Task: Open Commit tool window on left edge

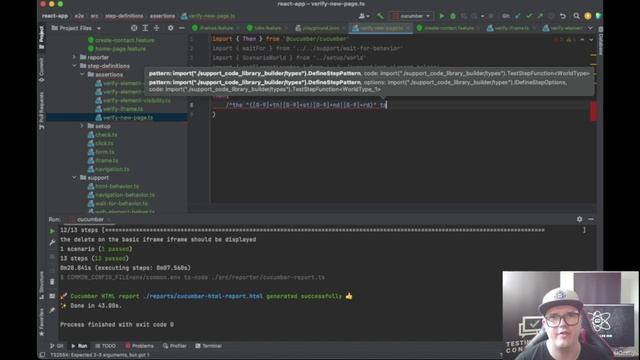Action: 41,70
